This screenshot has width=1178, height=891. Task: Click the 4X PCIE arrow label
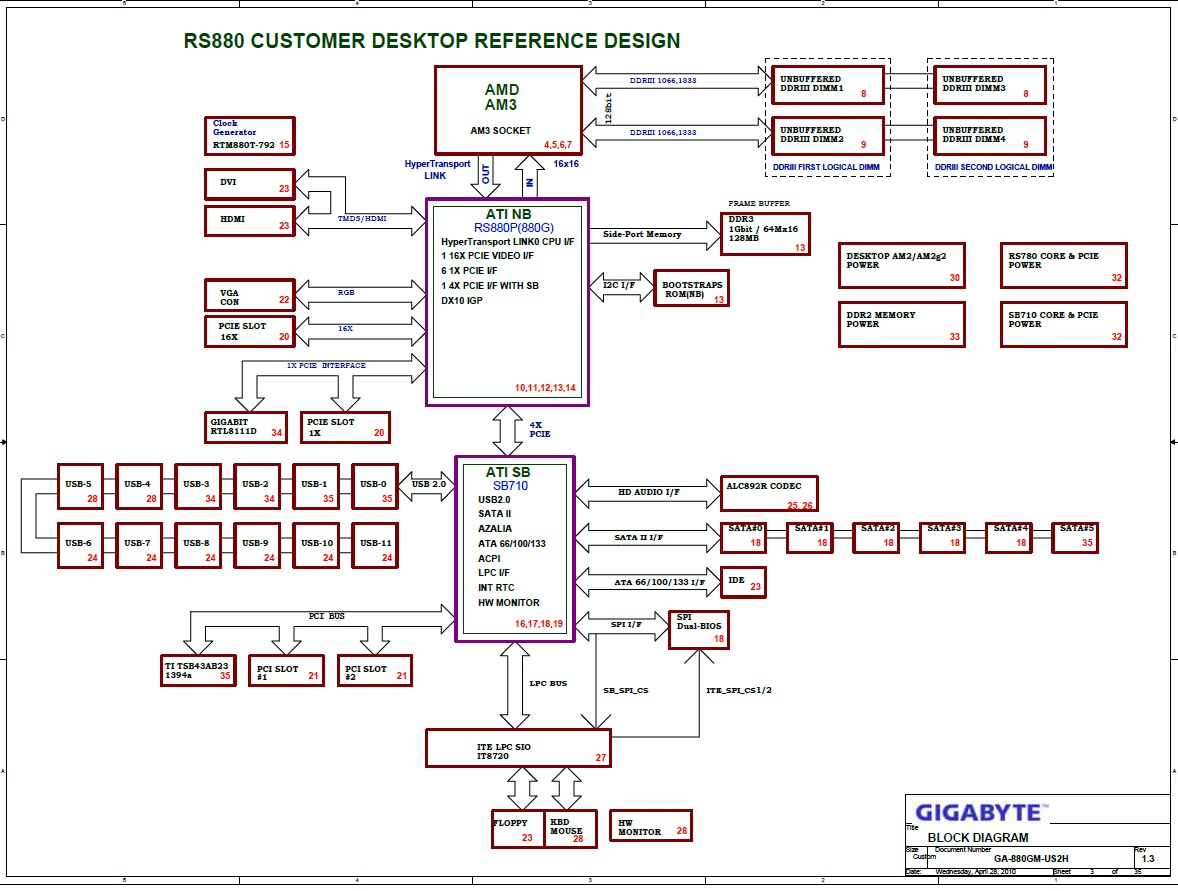[x=539, y=429]
